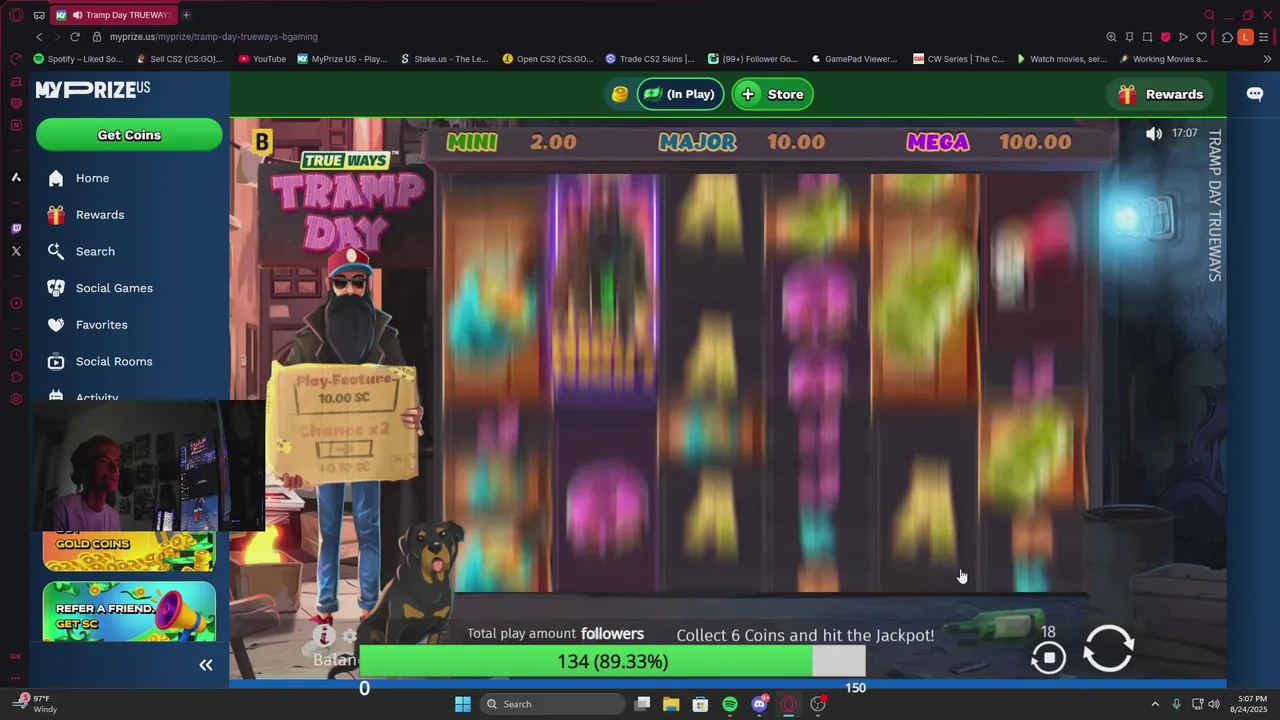The height and width of the screenshot is (720, 1280).
Task: Click the Favorites heart icon
Action: click(x=56, y=325)
